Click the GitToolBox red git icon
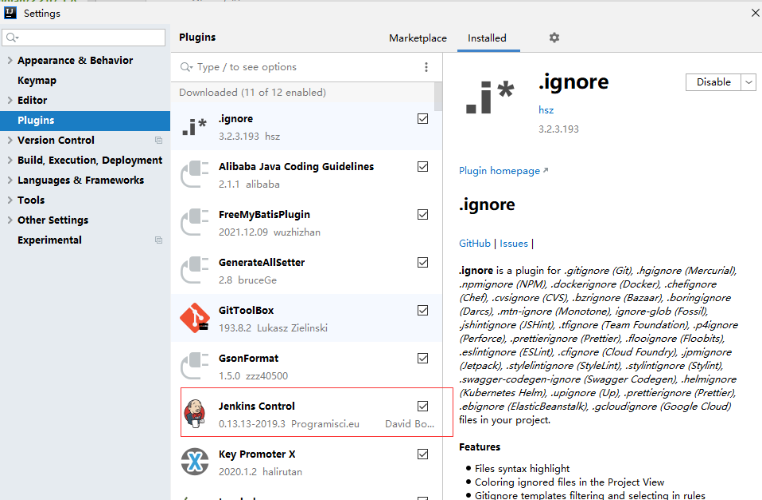 (194, 318)
